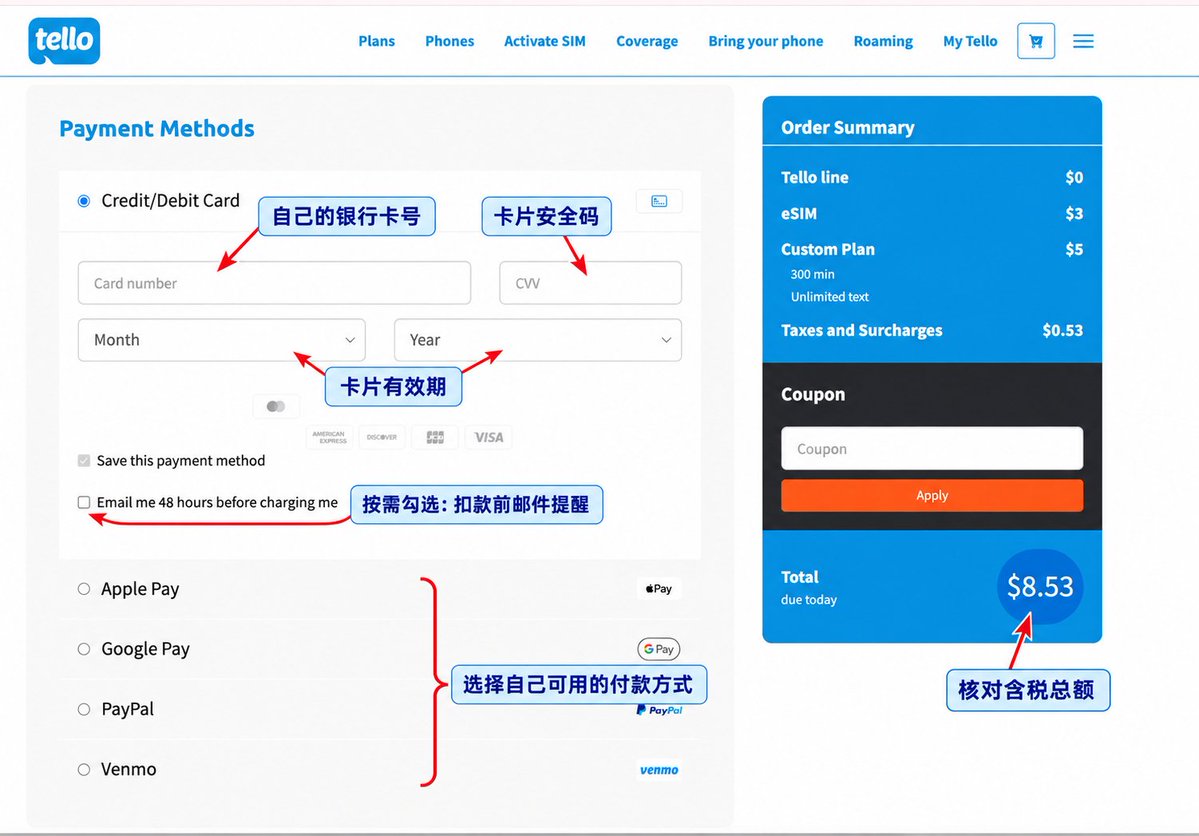Click the Payment Methods heading
This screenshot has width=1199, height=836.
click(157, 128)
